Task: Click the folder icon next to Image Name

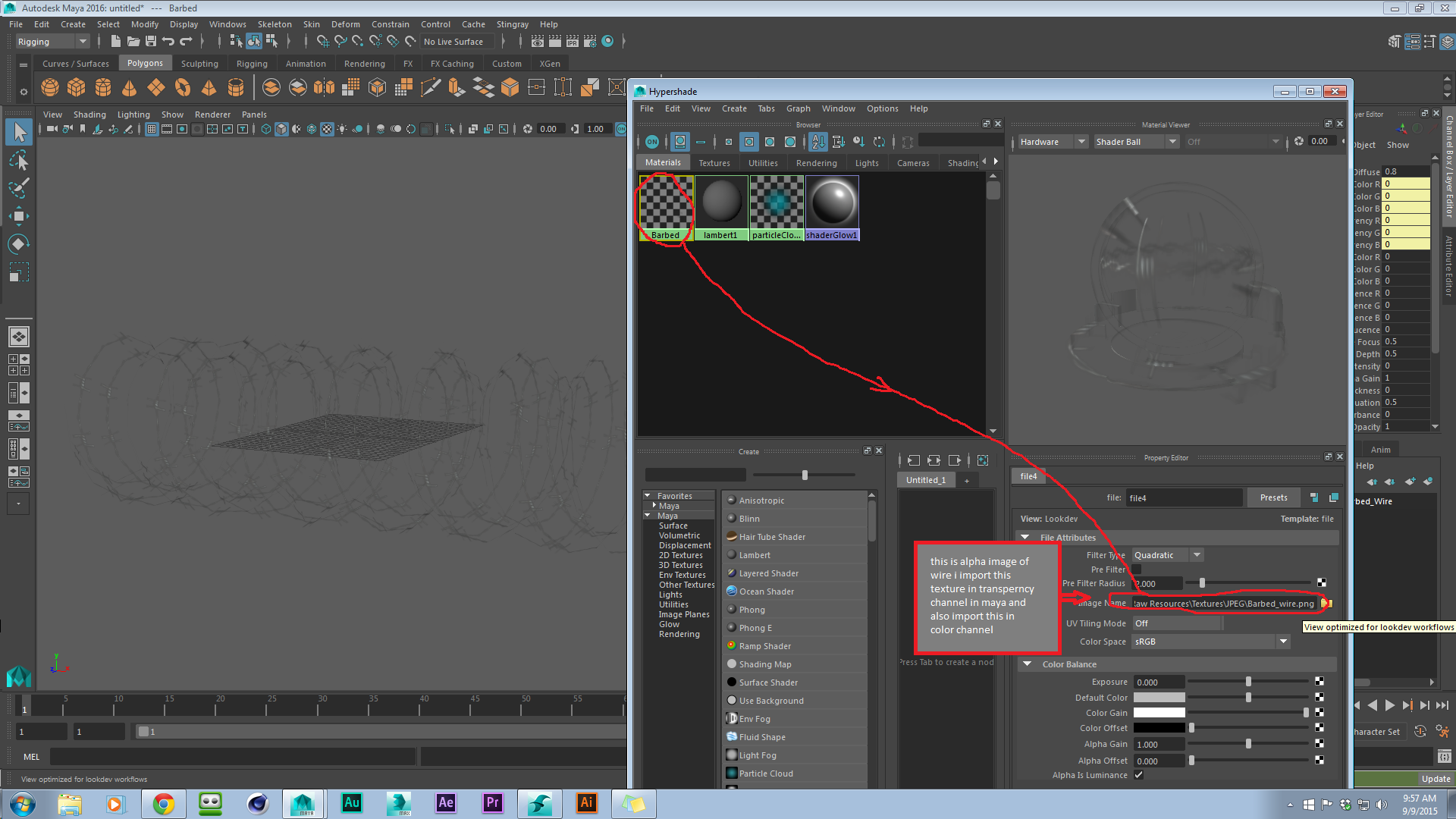Action: [1326, 603]
